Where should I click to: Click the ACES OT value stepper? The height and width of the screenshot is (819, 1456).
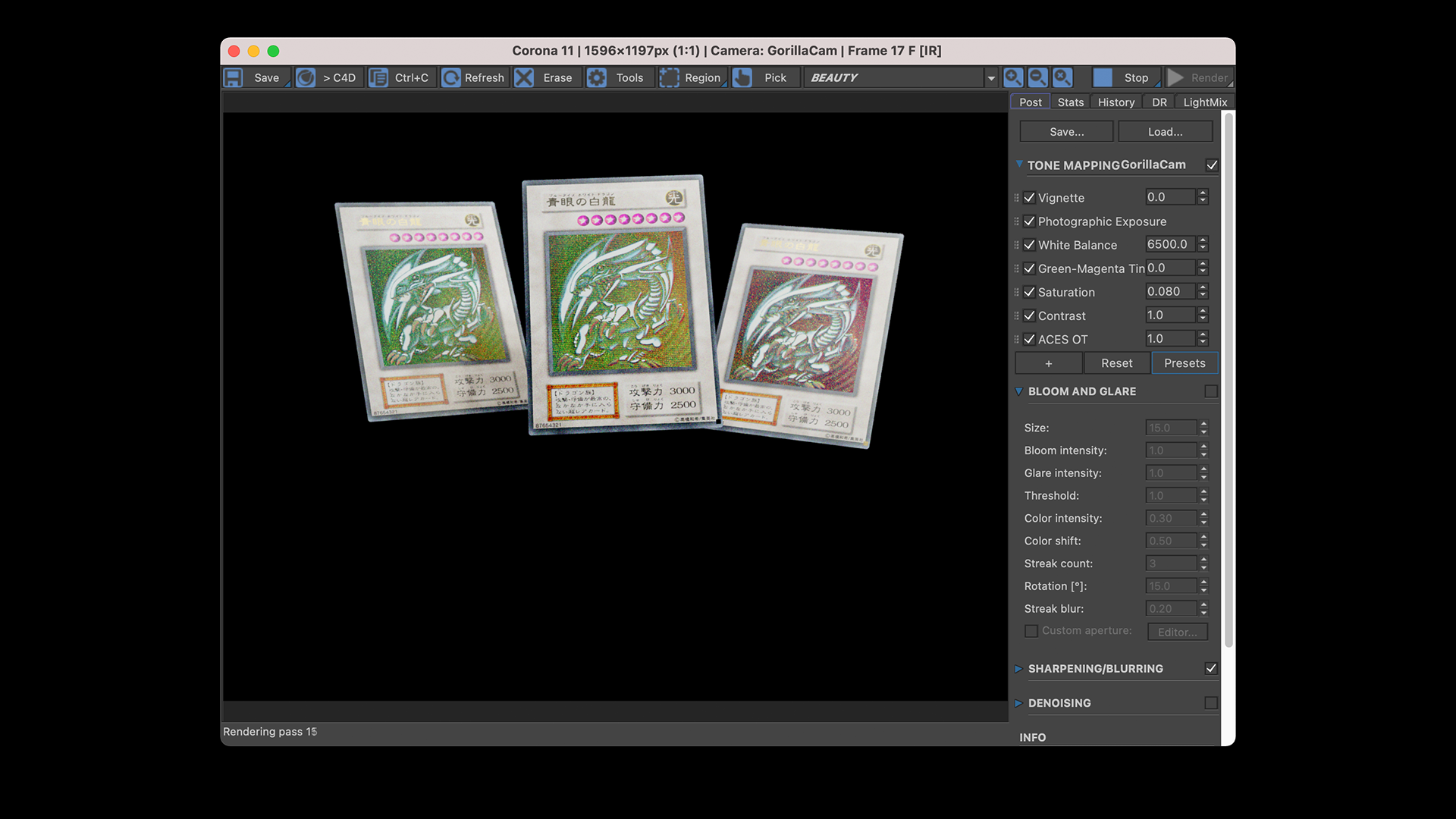(1203, 338)
